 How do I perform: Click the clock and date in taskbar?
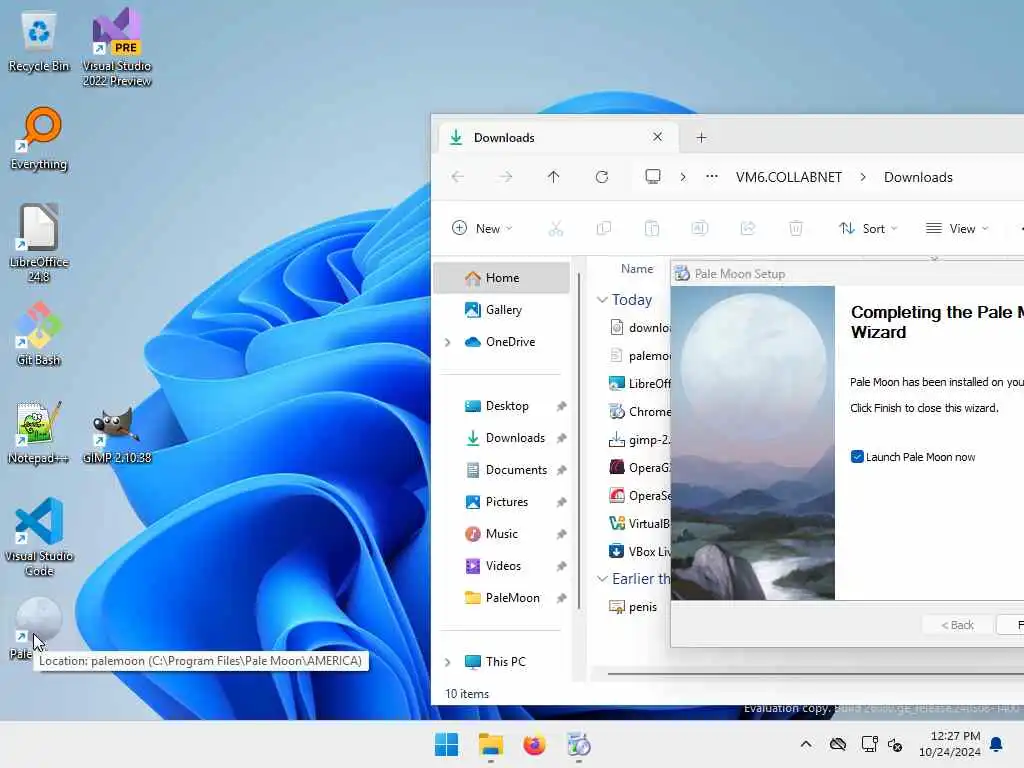(949, 744)
